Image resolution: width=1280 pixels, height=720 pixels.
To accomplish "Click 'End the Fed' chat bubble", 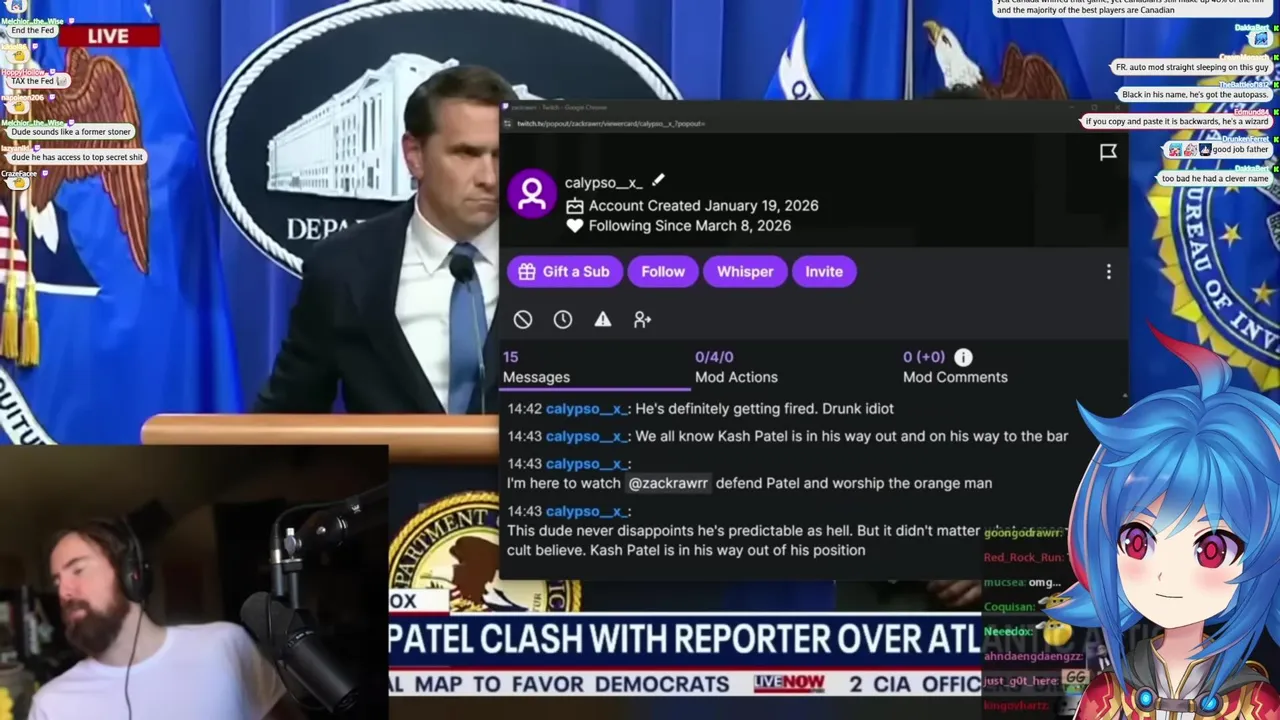I will pyautogui.click(x=33, y=31).
